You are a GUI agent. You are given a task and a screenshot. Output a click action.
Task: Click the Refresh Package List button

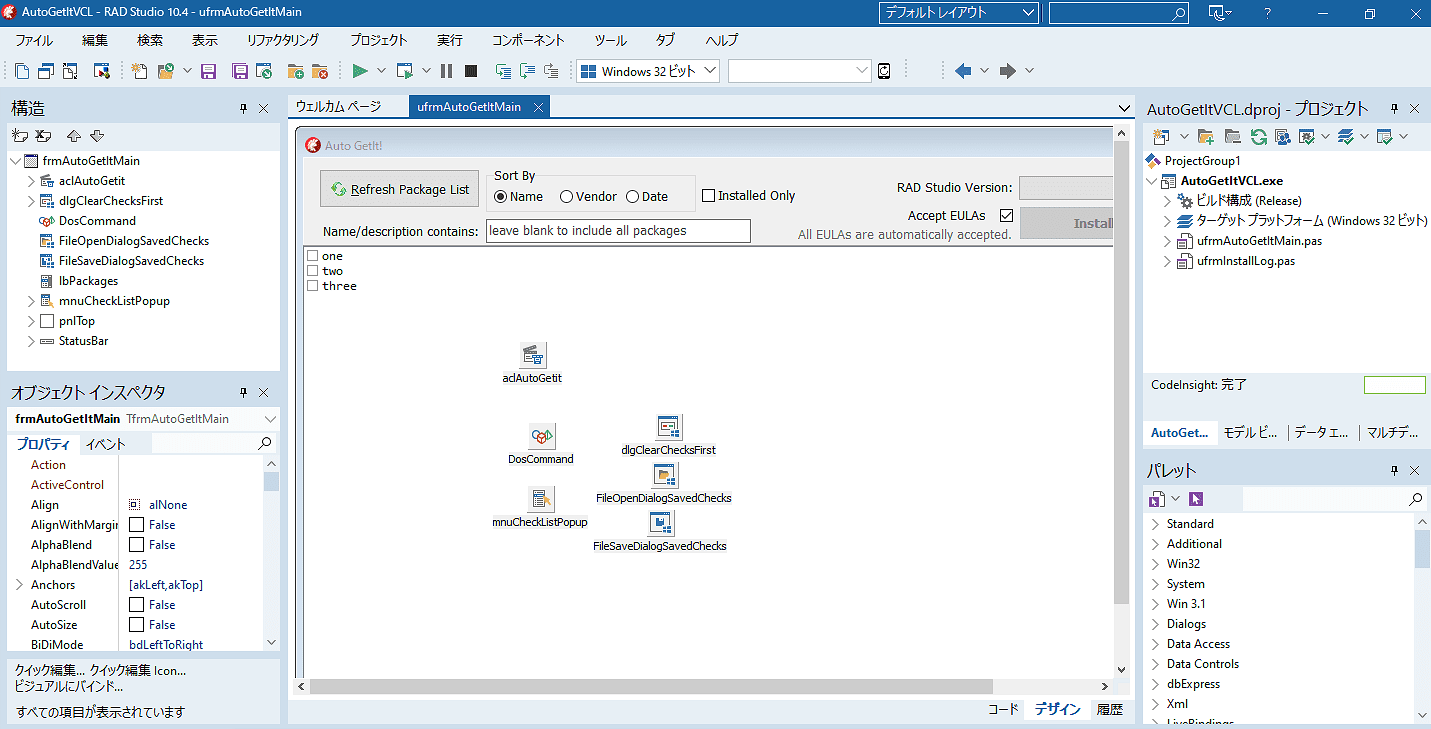click(x=399, y=189)
